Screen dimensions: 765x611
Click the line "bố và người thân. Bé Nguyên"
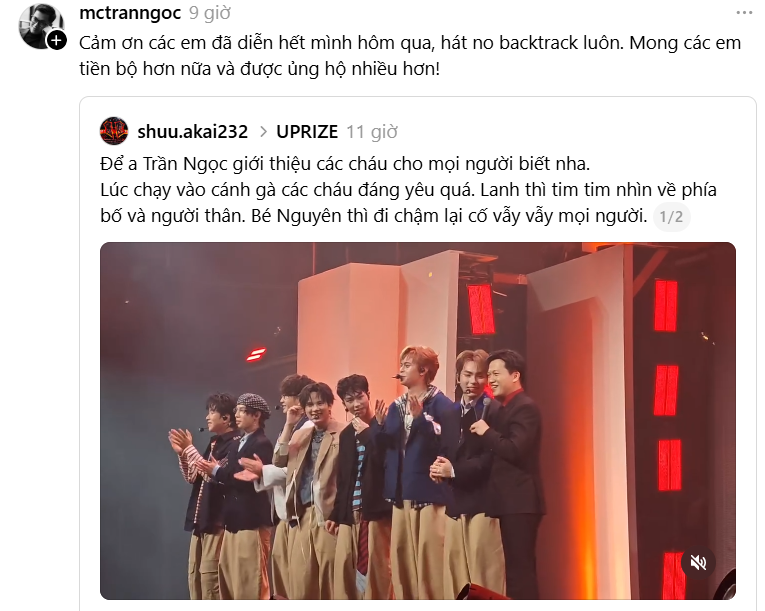click(x=374, y=216)
